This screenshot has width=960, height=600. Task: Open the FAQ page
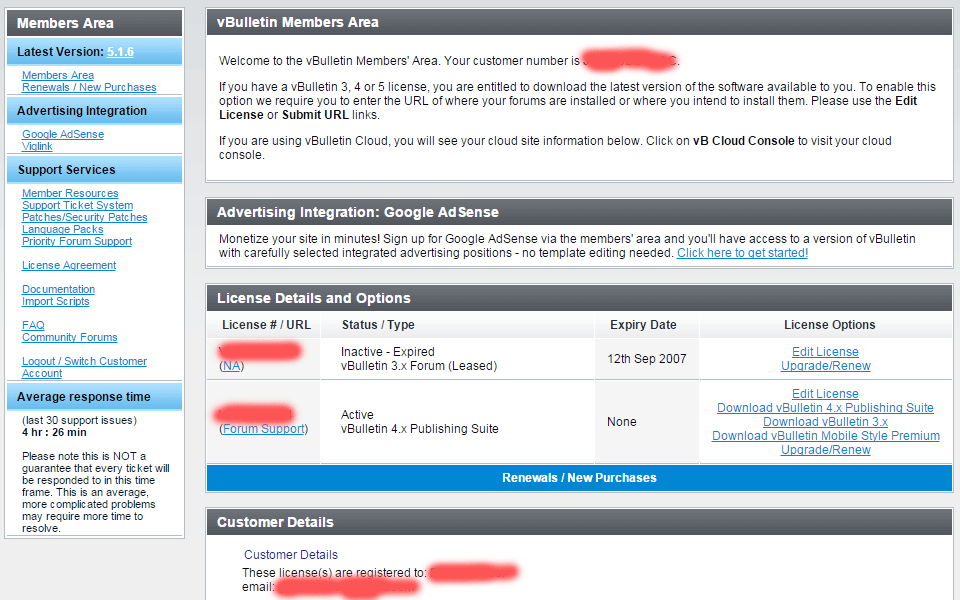pyautogui.click(x=33, y=325)
